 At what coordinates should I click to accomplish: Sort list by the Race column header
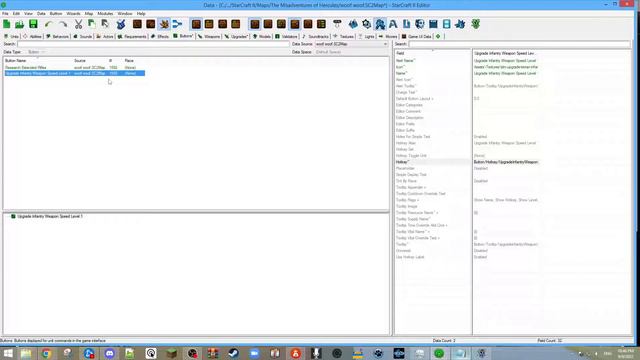coord(129,60)
